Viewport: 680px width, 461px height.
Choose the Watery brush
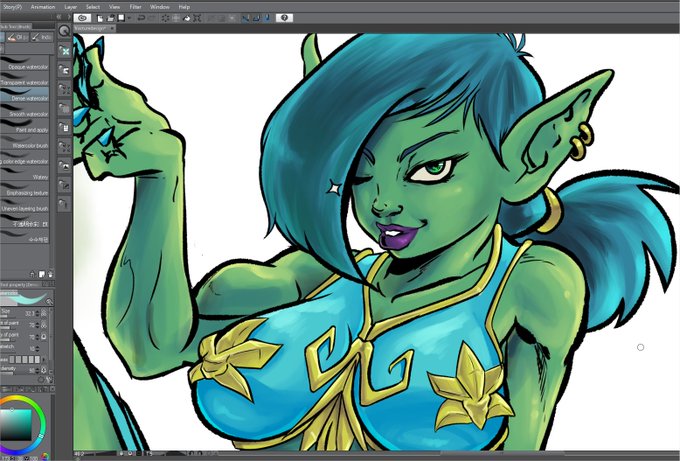tap(24, 173)
